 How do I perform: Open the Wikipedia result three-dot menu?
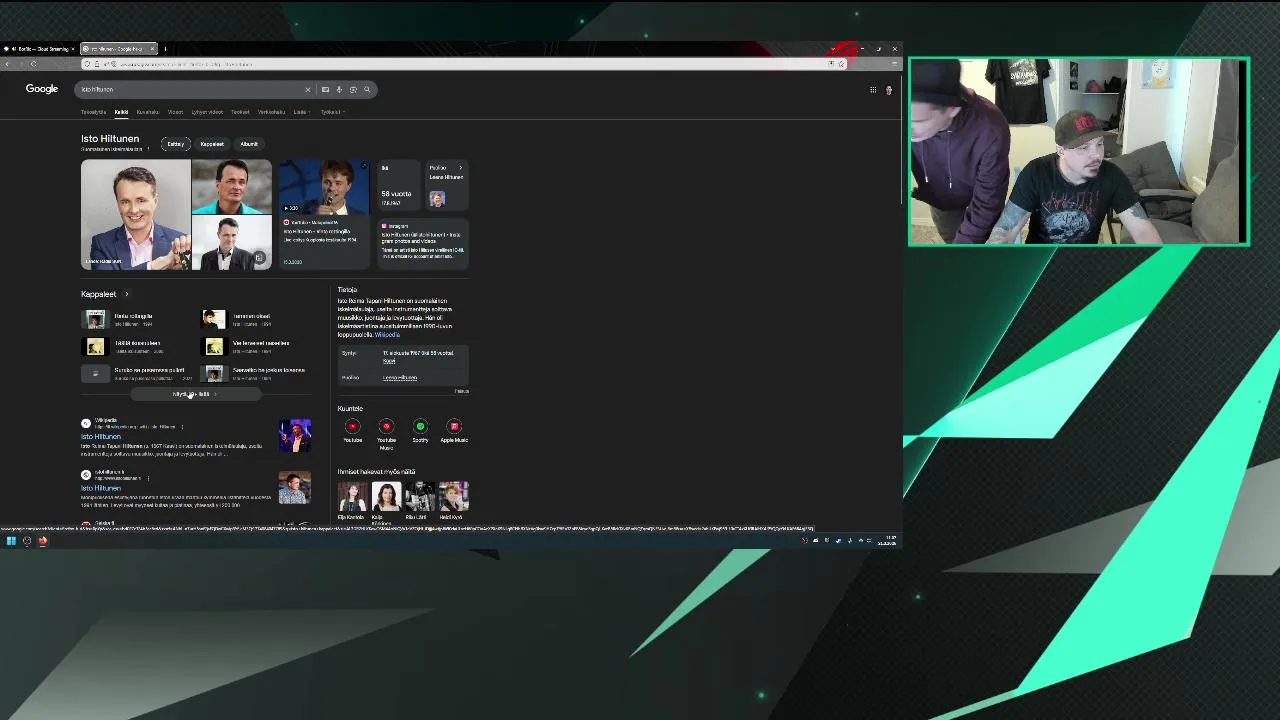point(182,427)
